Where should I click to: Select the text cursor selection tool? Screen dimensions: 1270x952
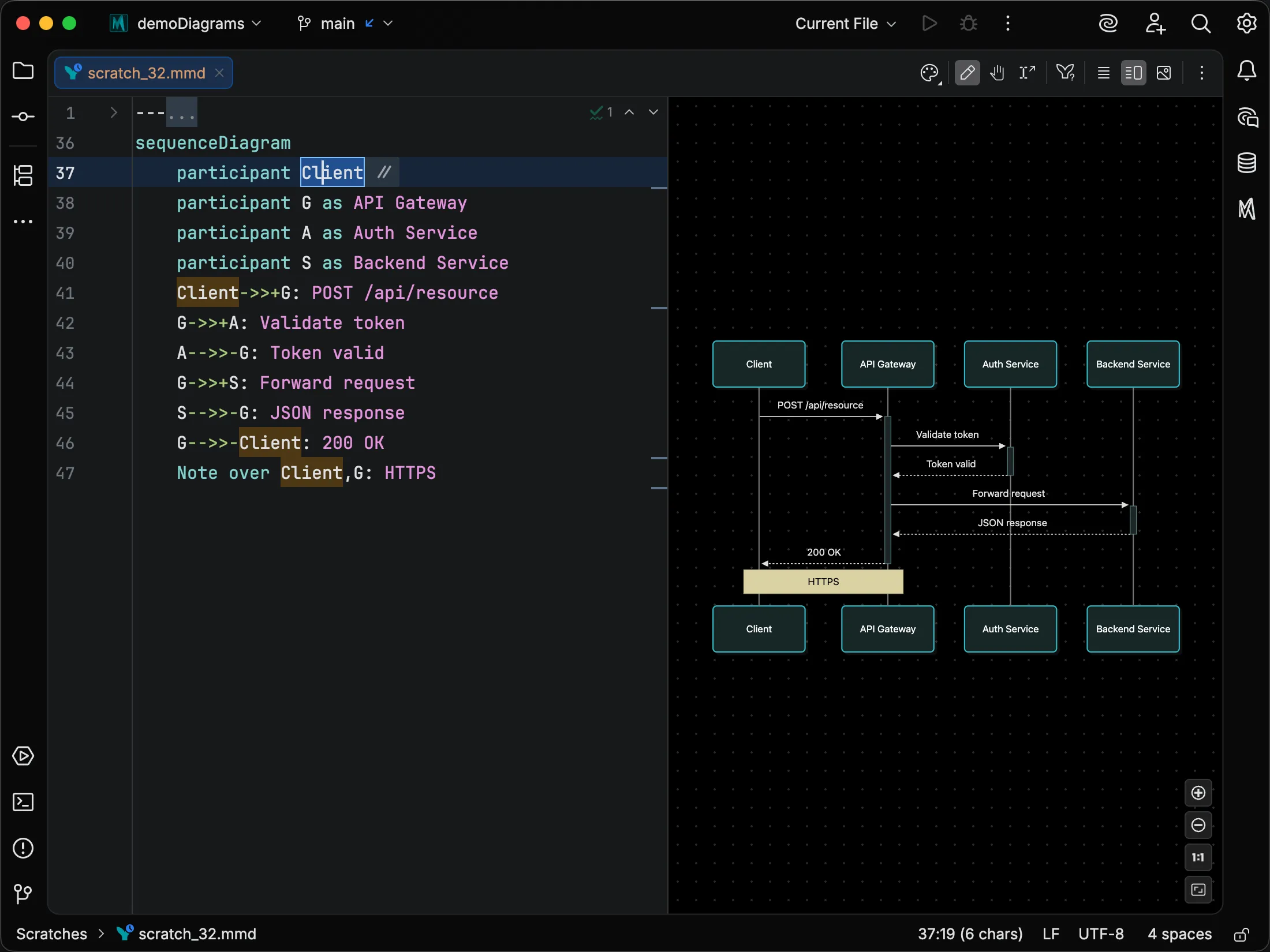[x=1027, y=73]
